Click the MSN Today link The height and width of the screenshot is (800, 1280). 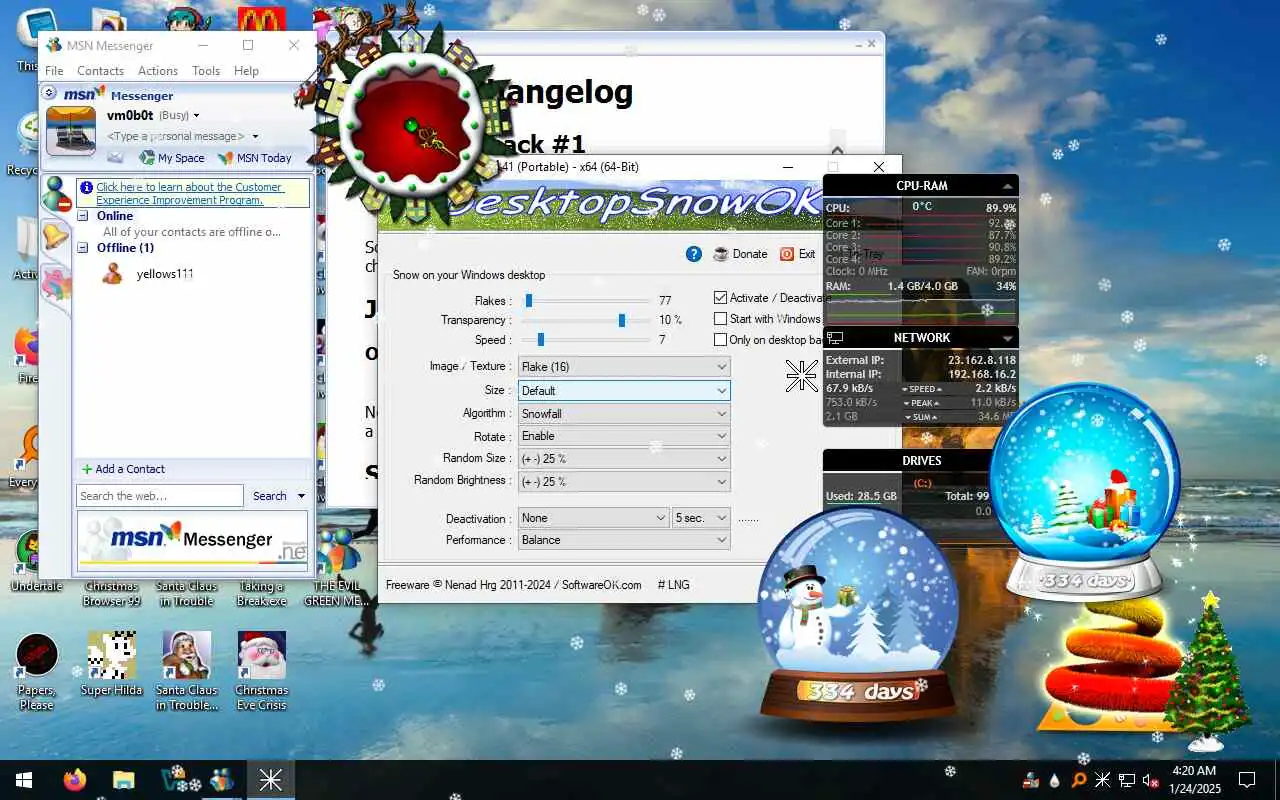(255, 158)
